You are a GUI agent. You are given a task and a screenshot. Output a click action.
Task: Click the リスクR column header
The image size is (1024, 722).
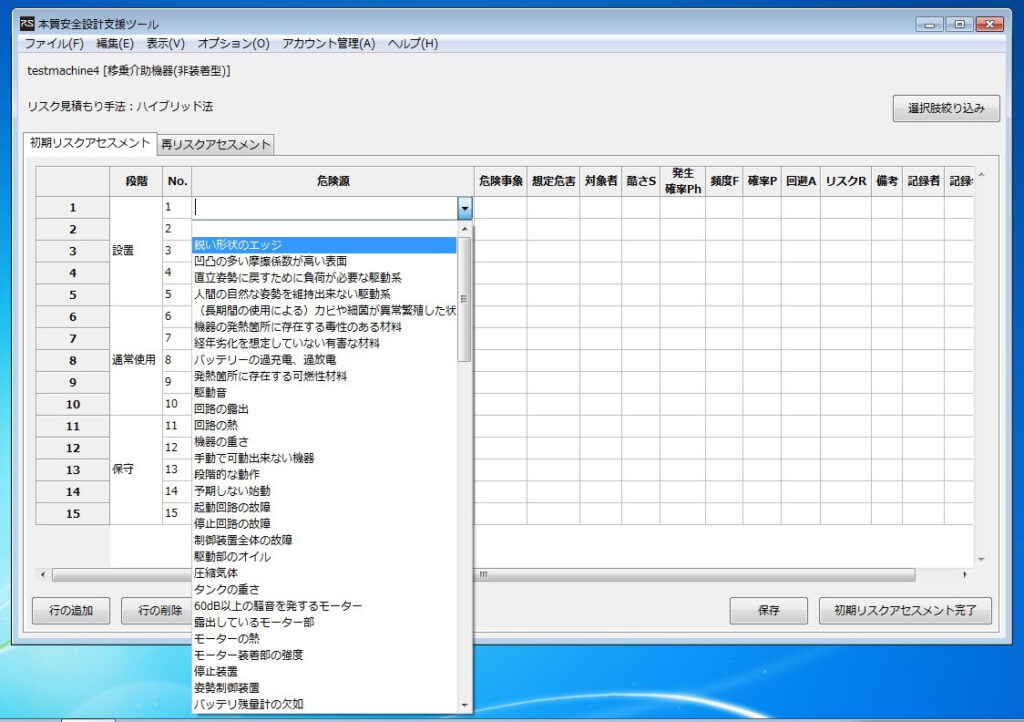pyautogui.click(x=846, y=181)
